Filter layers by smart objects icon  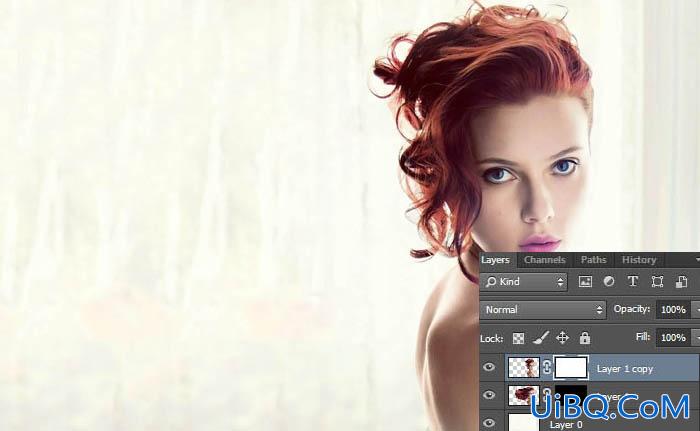click(x=681, y=281)
